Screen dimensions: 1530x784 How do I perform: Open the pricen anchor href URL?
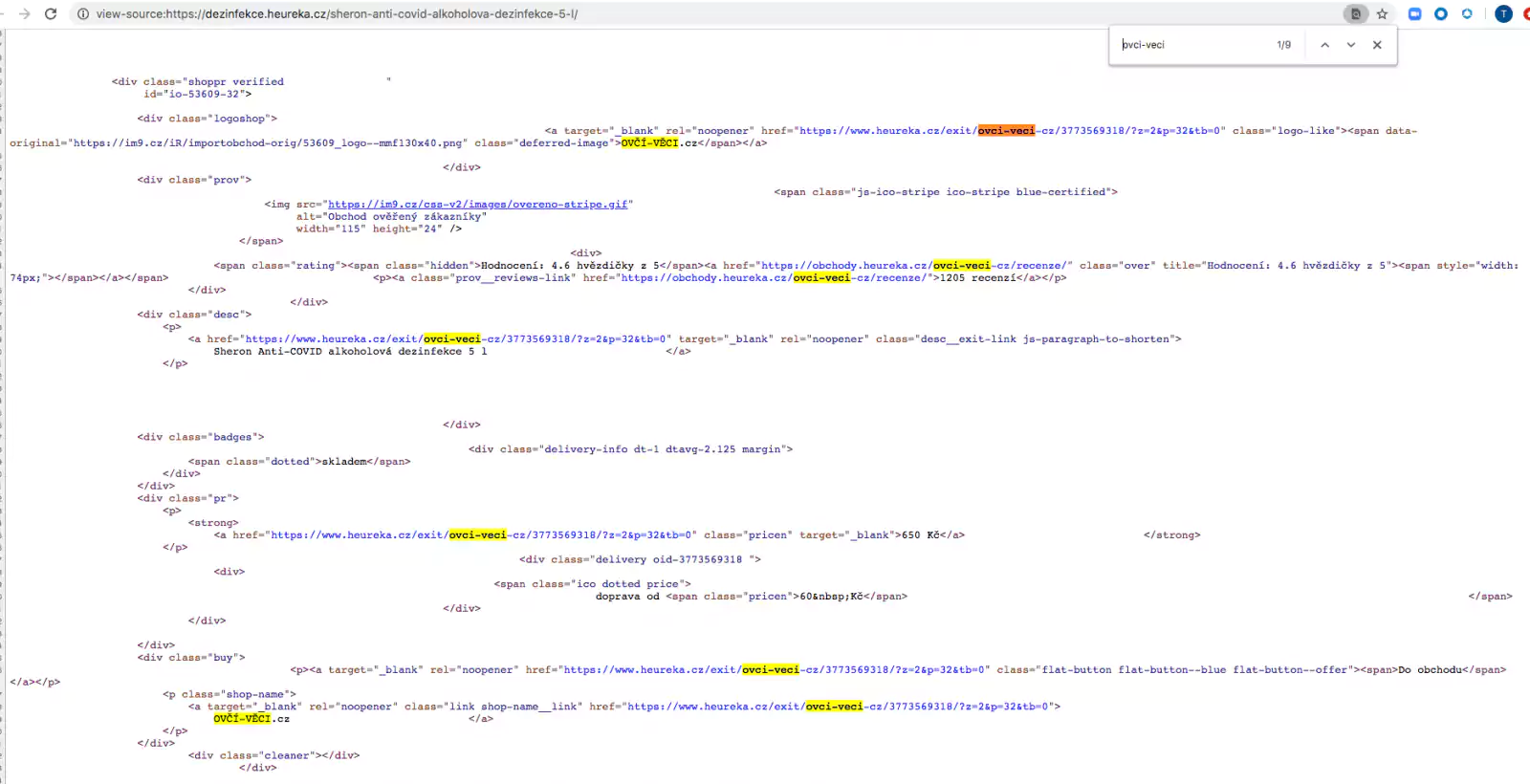(481, 535)
